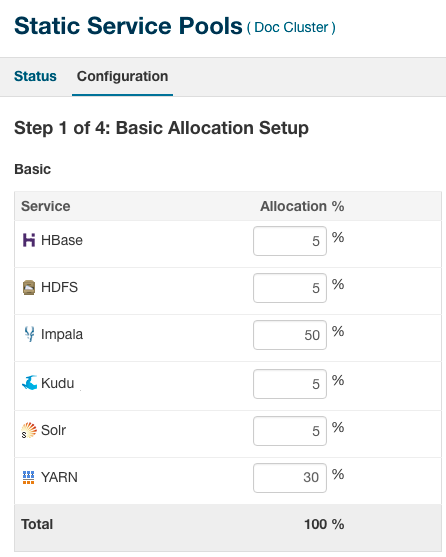Click the Solr service icon
Viewport: 446px width, 557px height.
point(29,430)
